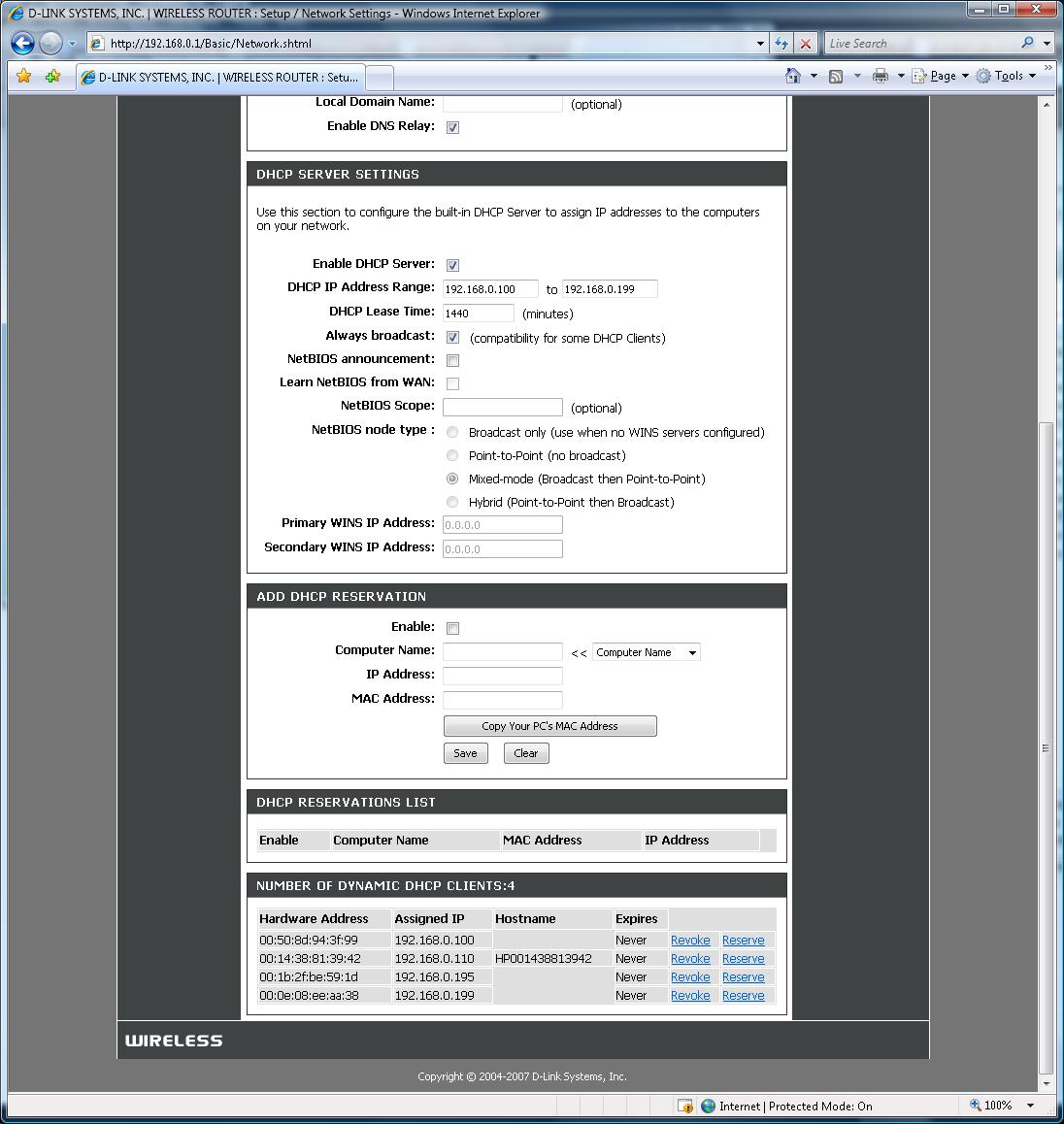Screen dimensions: 1064x1124
Task: Click the browser Back arrow button
Action: click(x=23, y=43)
